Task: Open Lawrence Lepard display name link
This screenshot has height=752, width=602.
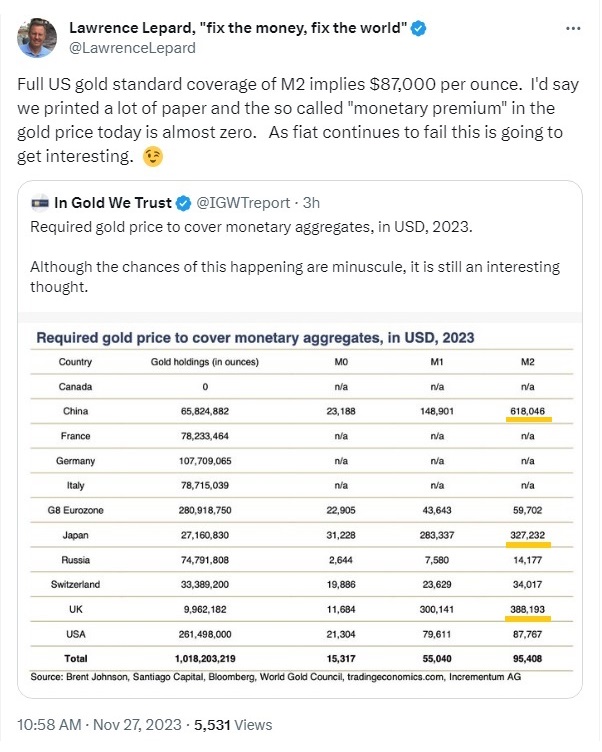Action: (x=238, y=28)
